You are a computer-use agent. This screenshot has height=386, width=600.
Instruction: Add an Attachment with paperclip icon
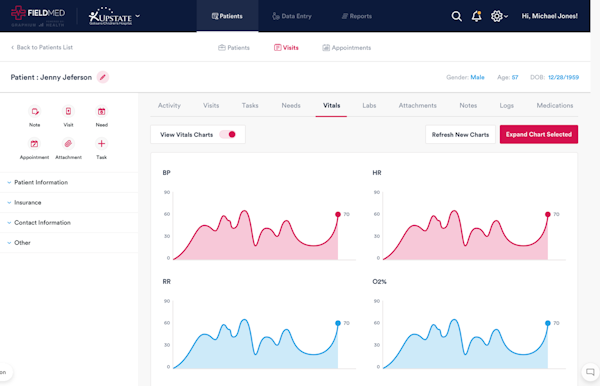click(68, 144)
